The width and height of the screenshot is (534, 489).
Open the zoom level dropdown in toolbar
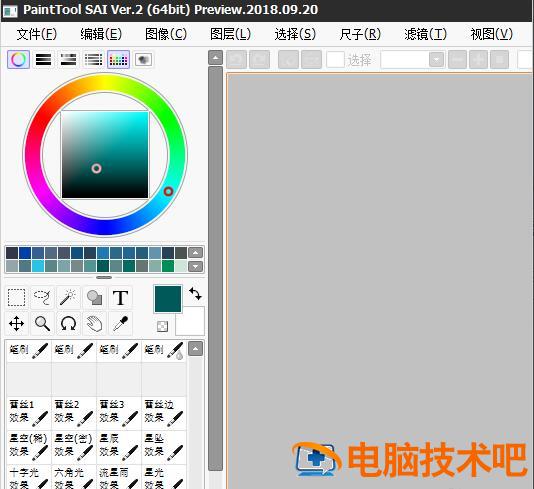tap(436, 60)
